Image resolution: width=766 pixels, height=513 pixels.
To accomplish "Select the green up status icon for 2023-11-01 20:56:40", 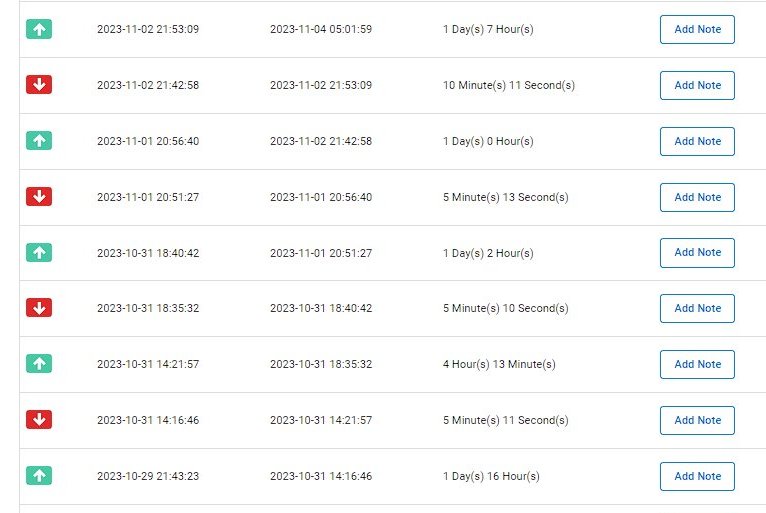I will pos(39,141).
